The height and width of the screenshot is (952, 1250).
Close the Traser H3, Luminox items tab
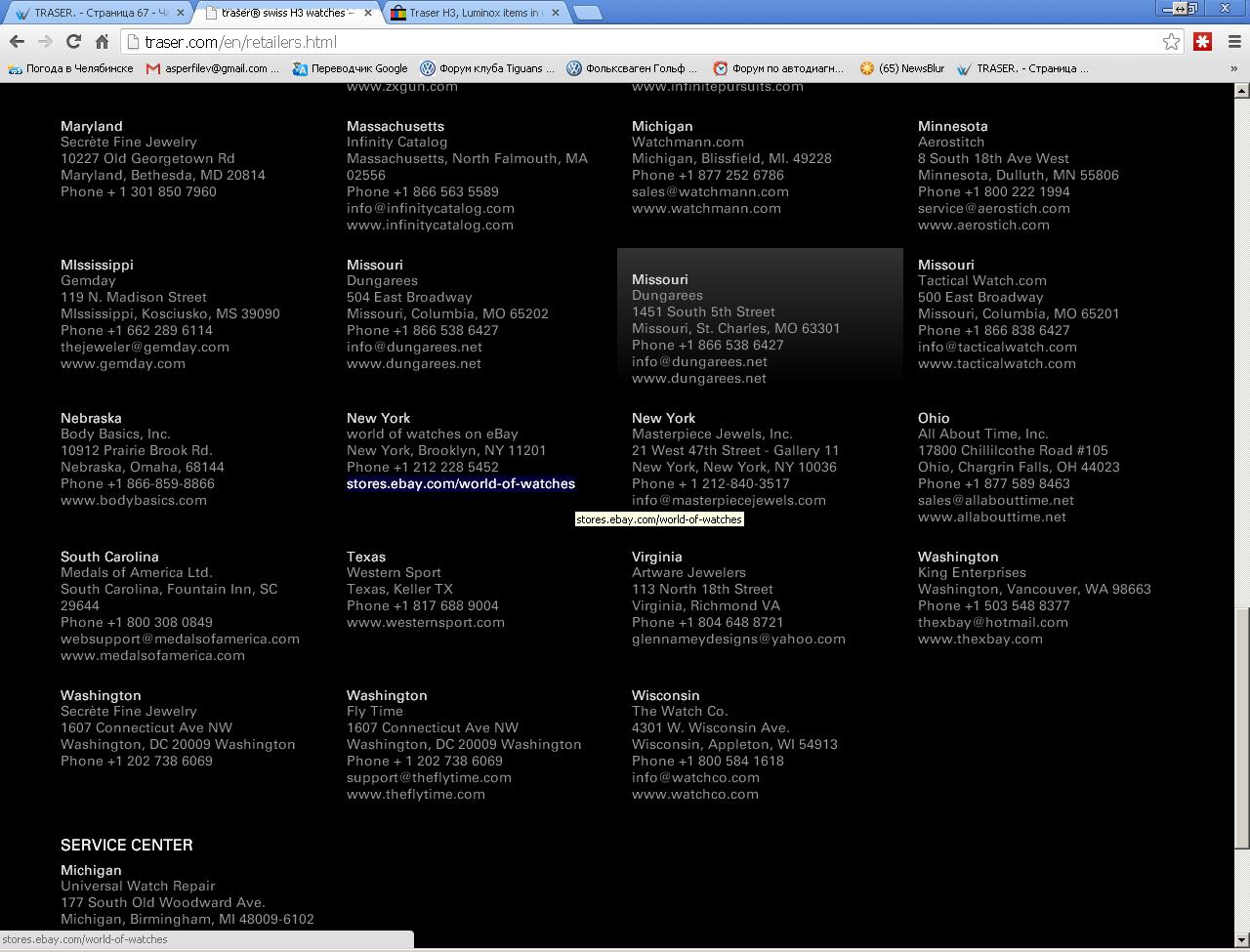pyautogui.click(x=556, y=13)
